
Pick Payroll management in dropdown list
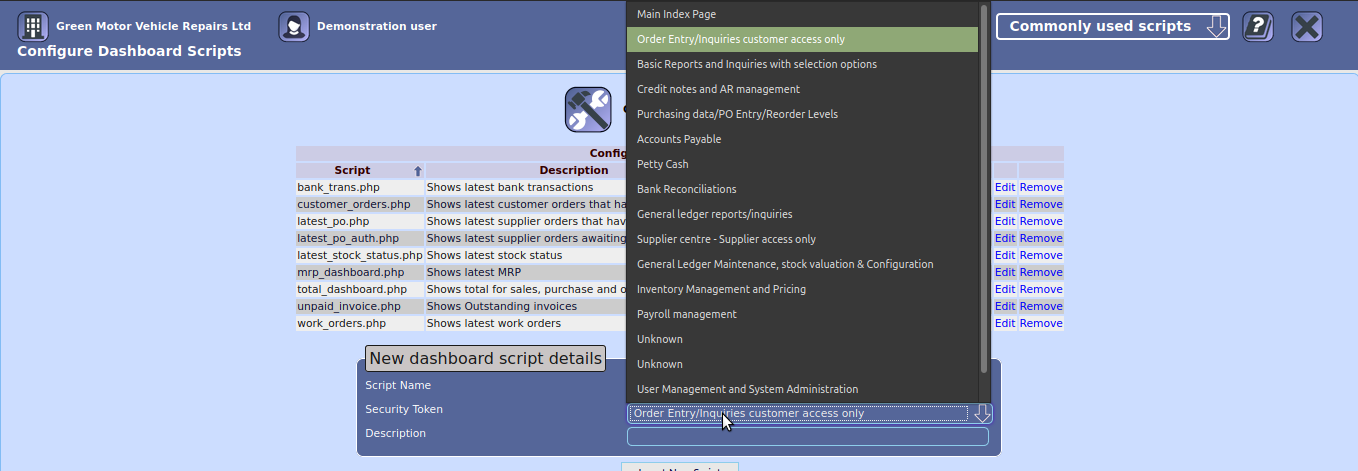coord(686,314)
